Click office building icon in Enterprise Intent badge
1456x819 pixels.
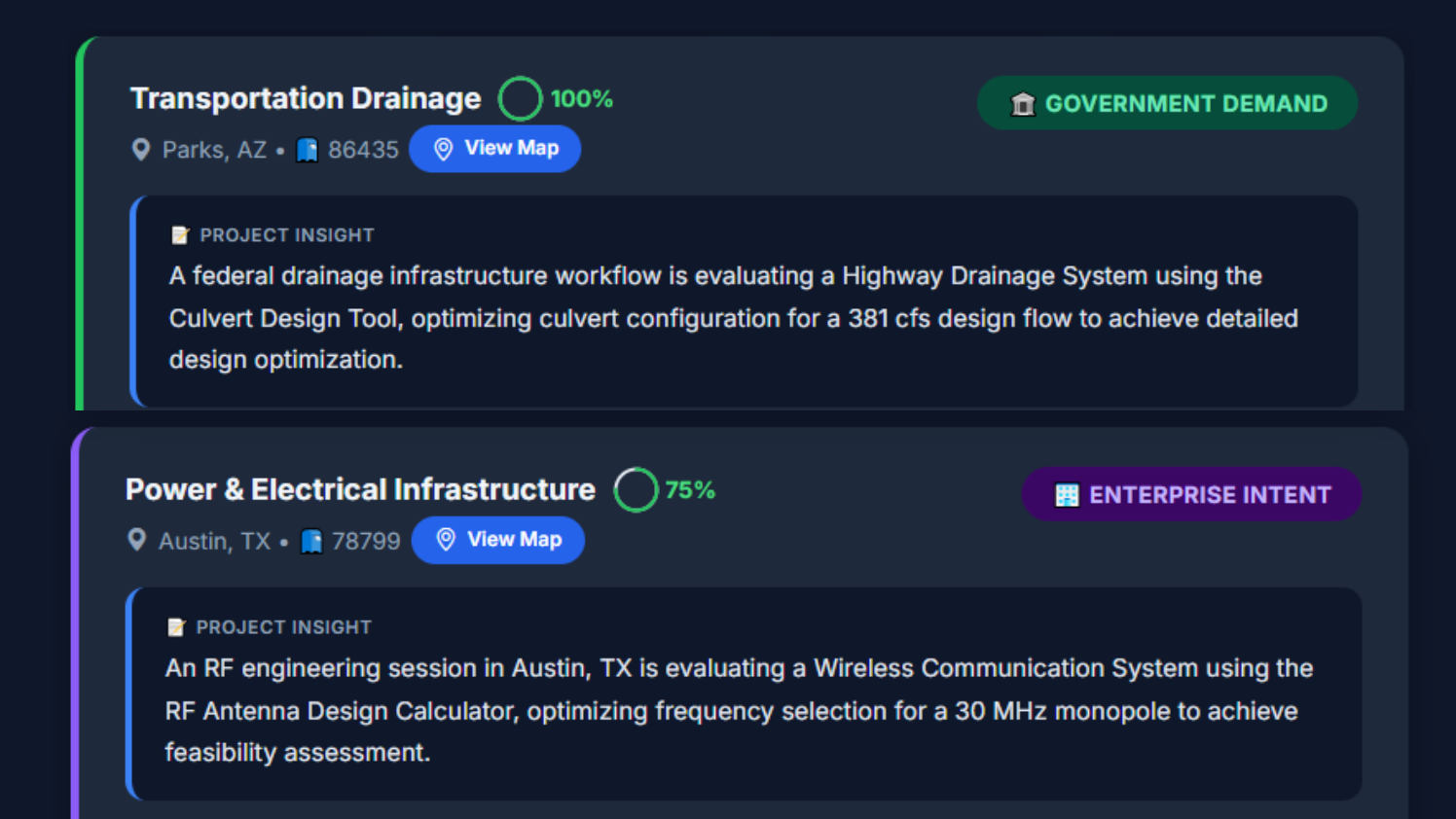tap(1067, 495)
